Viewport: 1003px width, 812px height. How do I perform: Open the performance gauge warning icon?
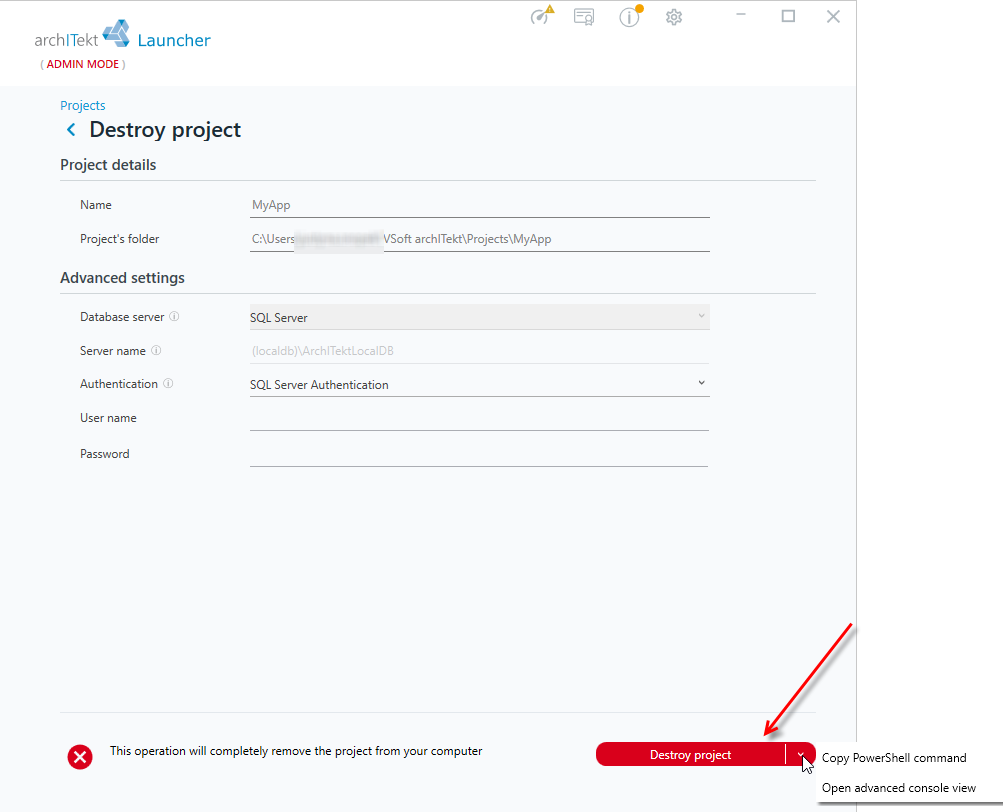(542, 15)
